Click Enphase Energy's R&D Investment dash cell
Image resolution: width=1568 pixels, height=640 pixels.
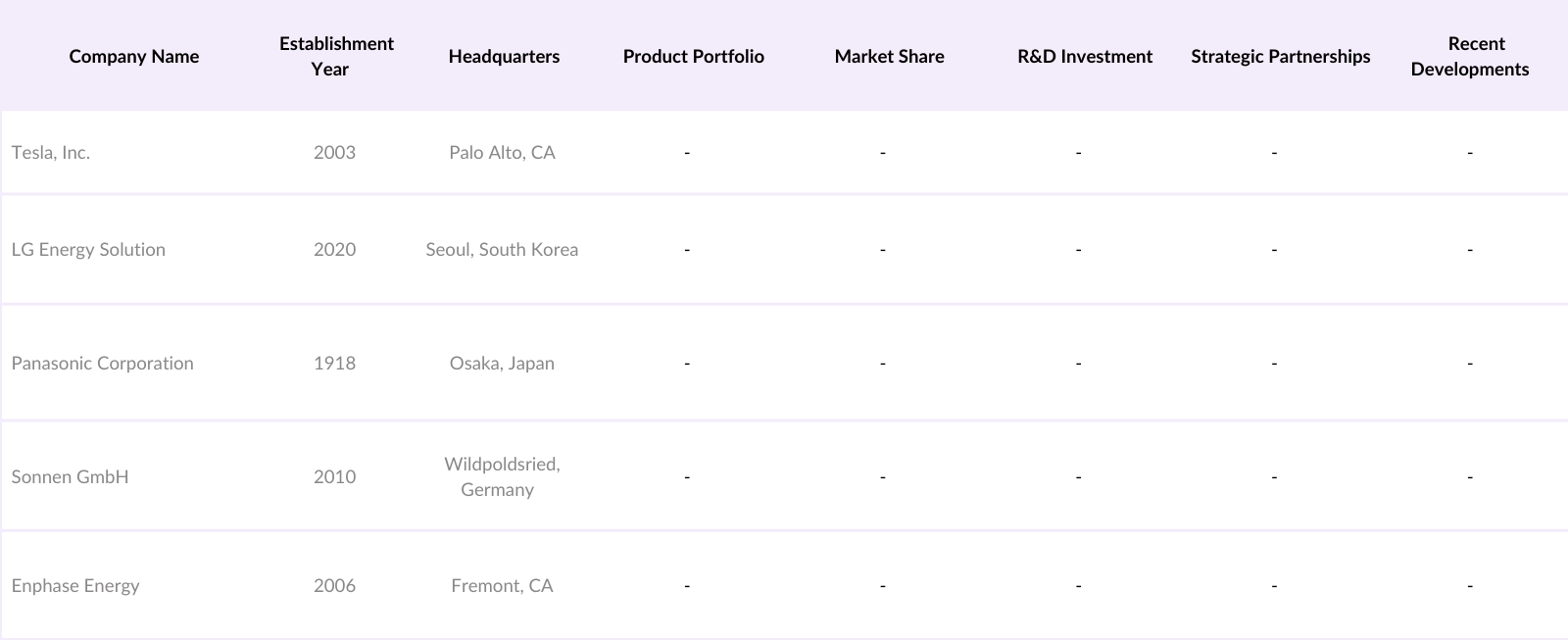tap(1078, 585)
